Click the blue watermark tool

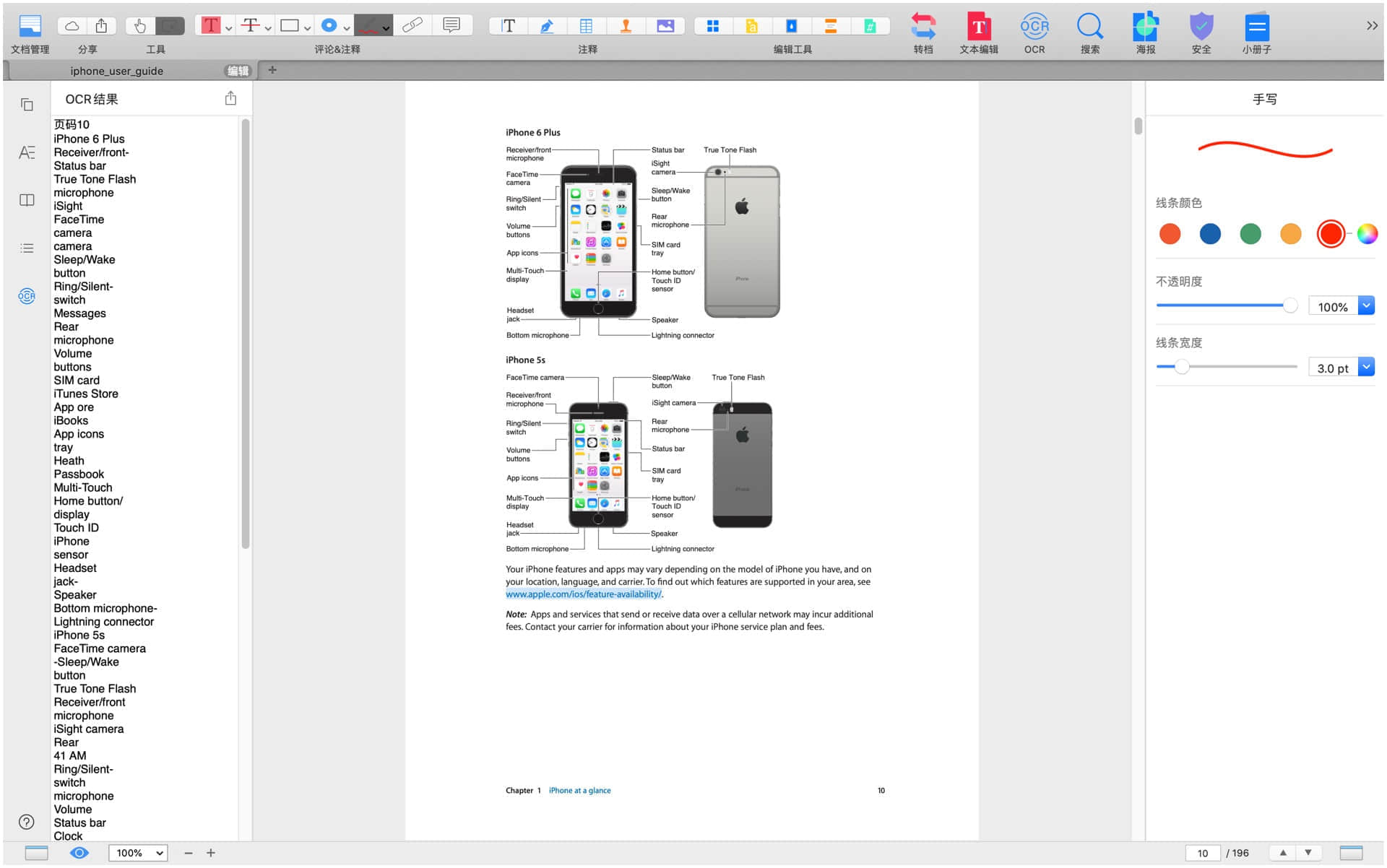(792, 26)
